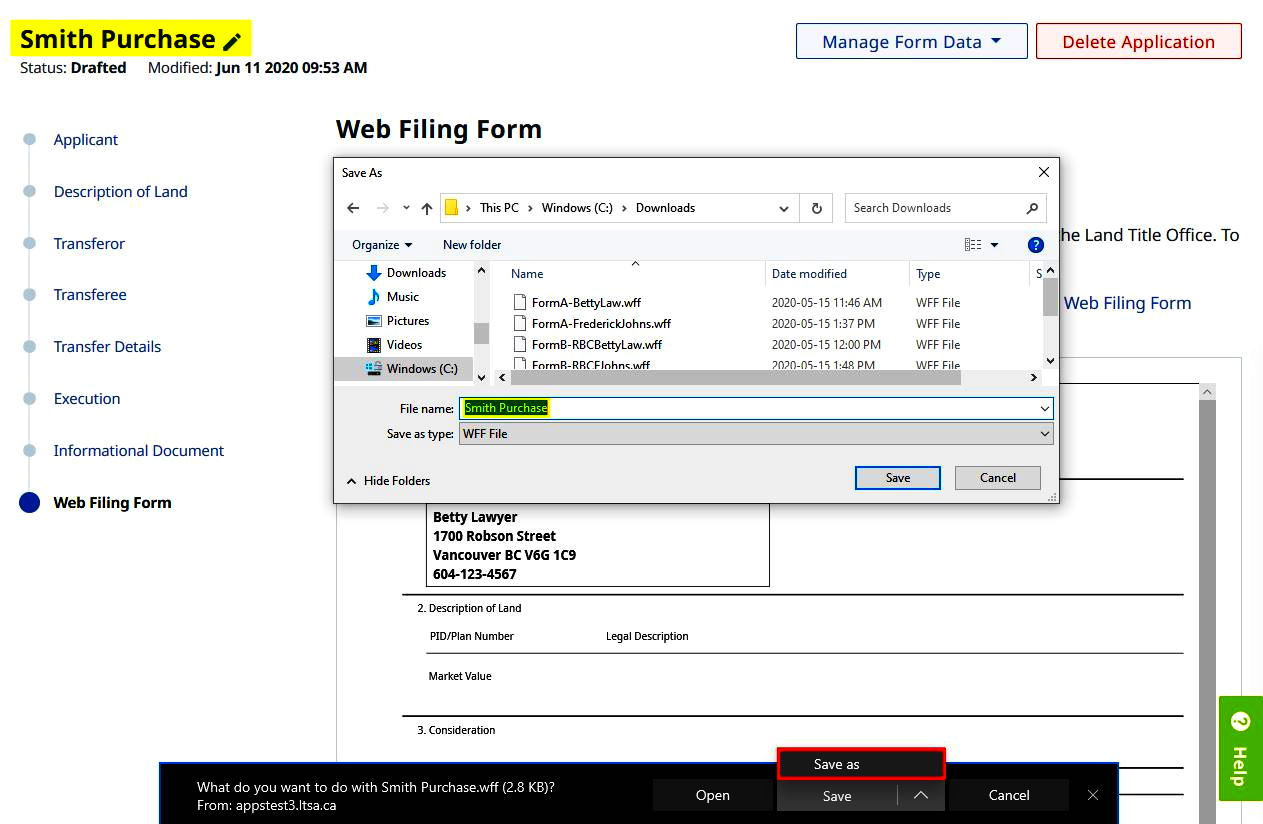Screen dimensions: 1263x824
Task: Refresh the Downloads folder listing
Action: point(816,208)
